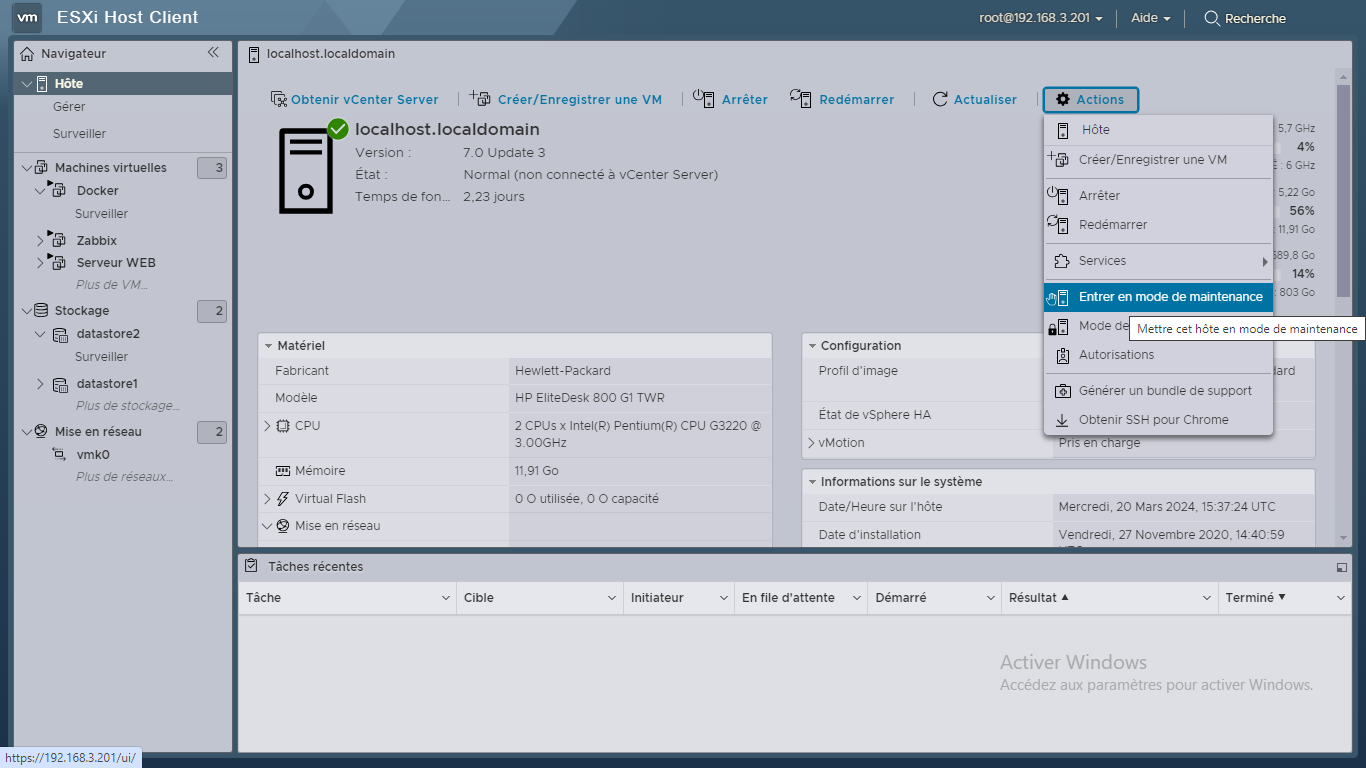Image resolution: width=1366 pixels, height=768 pixels.
Task: Open Plus de VM... link
Action: coord(112,285)
